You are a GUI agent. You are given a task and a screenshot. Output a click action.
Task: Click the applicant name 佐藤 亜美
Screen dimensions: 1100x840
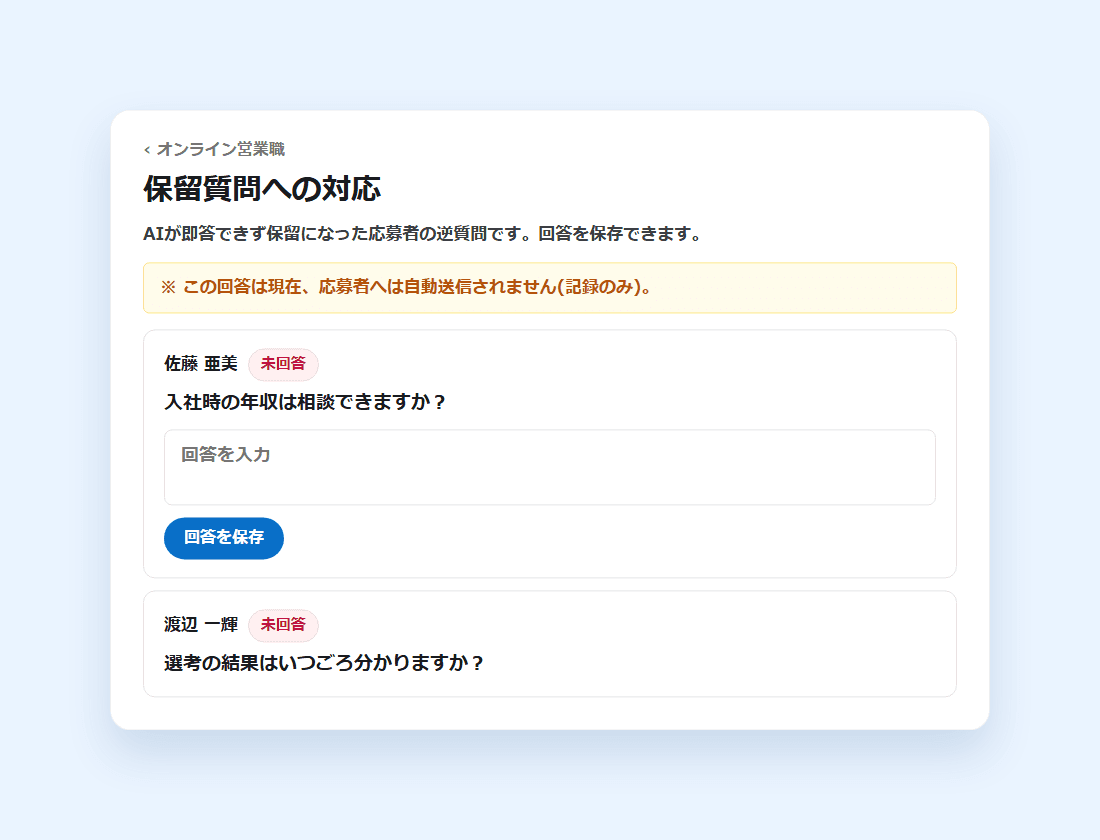coord(201,364)
